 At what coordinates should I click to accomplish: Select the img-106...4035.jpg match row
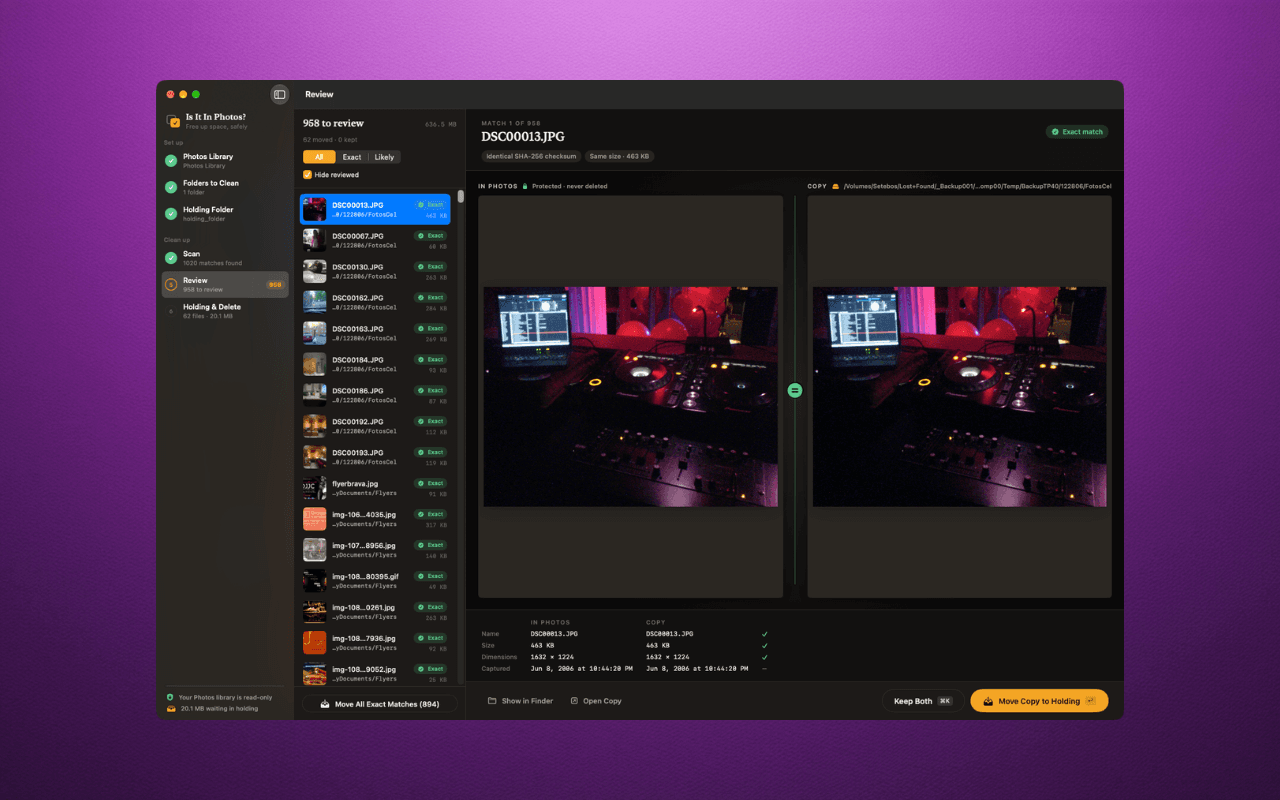[375, 519]
